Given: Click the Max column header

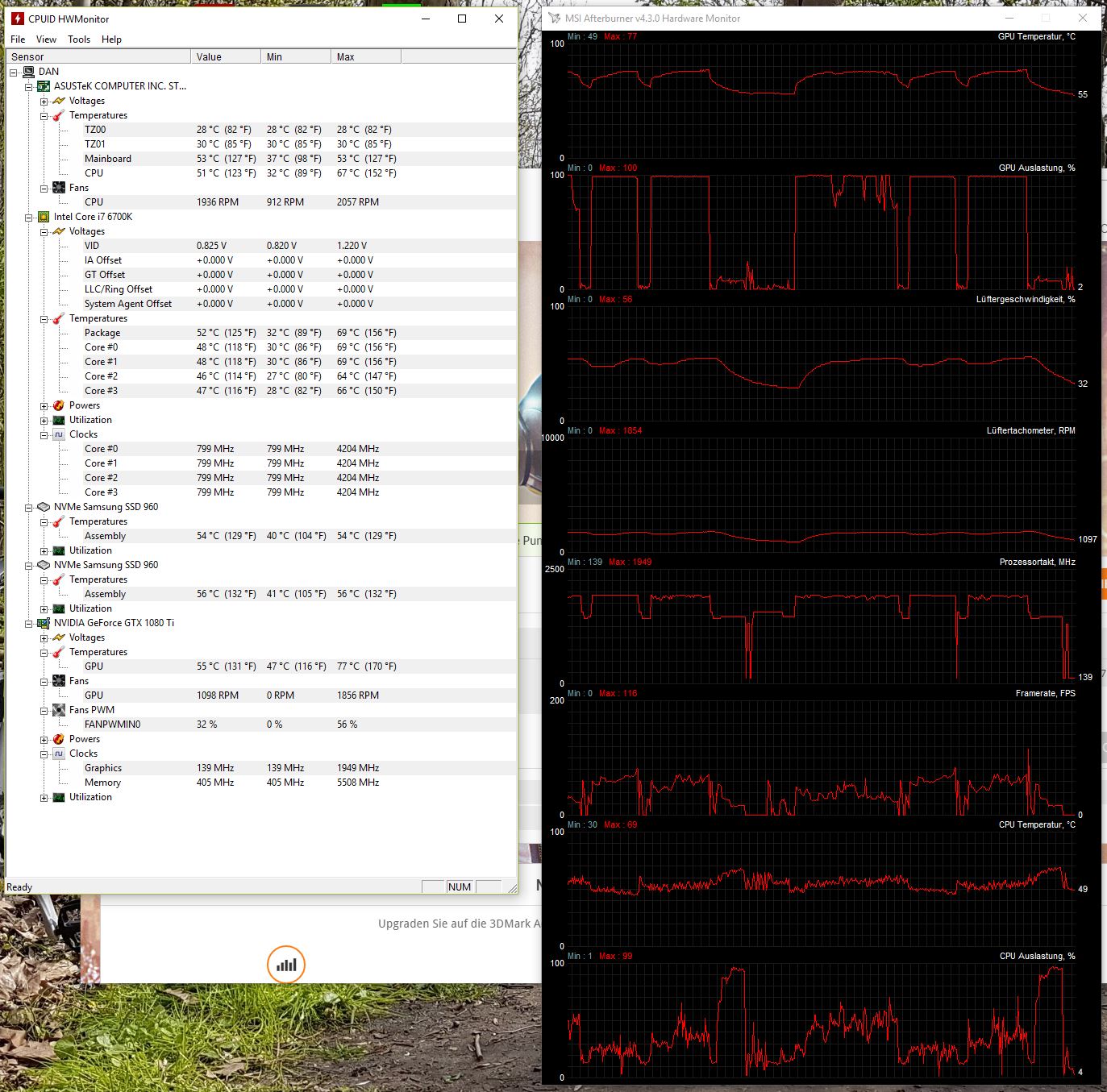Looking at the screenshot, I should pyautogui.click(x=366, y=56).
